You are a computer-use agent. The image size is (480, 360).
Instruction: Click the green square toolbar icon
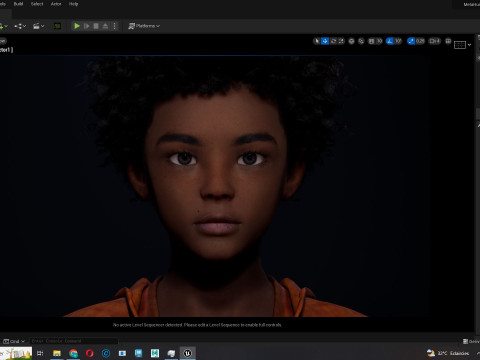tap(57, 26)
